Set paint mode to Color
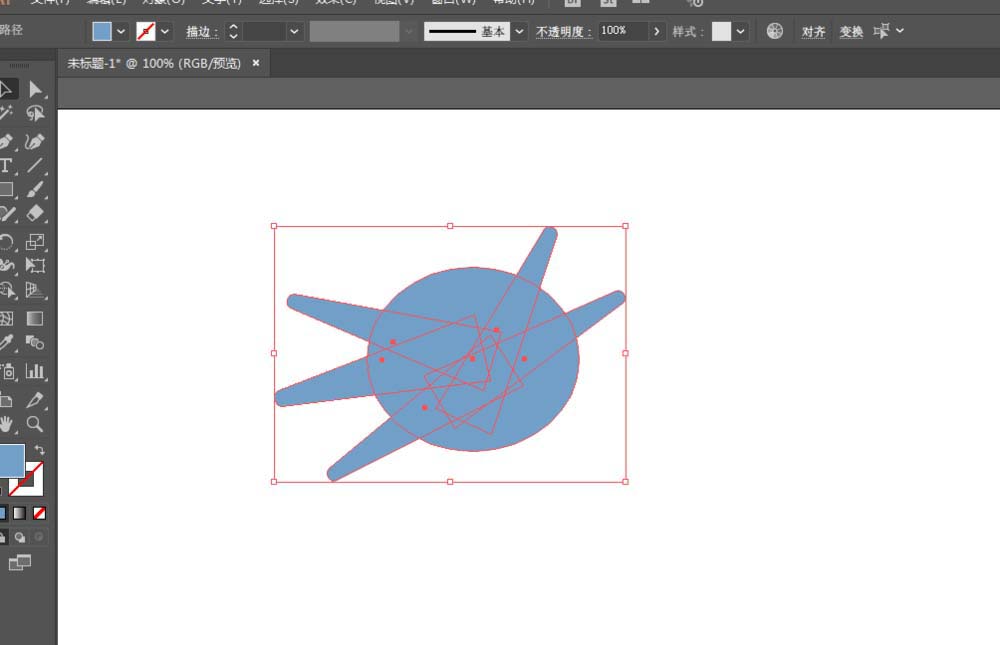Image resolution: width=1000 pixels, height=645 pixels. (x=3, y=513)
